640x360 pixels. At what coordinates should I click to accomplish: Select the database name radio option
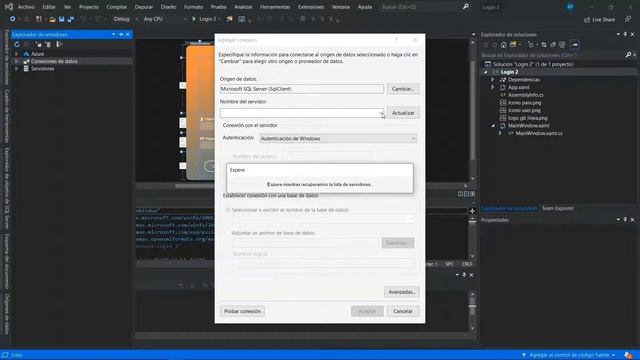(228, 210)
